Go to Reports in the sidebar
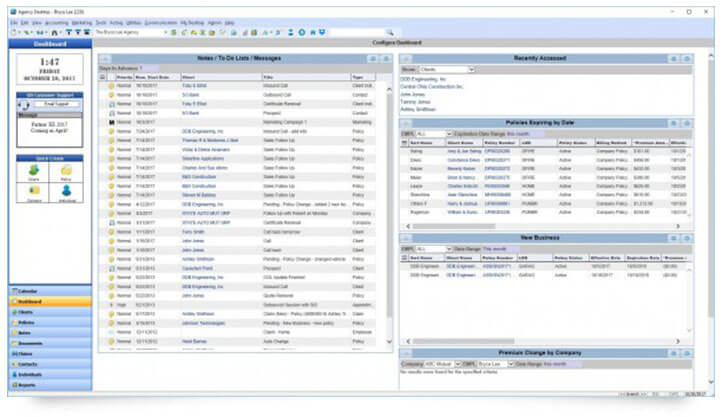Screen dimensions: 725x417 (50, 385)
